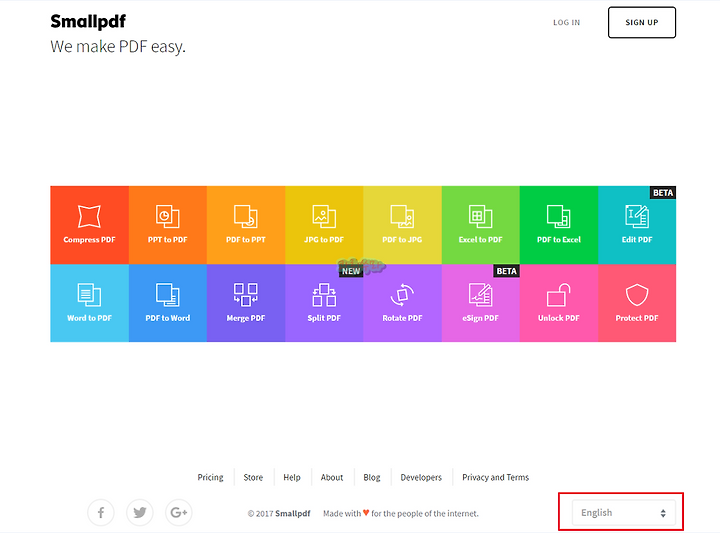
Task: Choose the JPG to PDF tool
Action: click(x=324, y=225)
